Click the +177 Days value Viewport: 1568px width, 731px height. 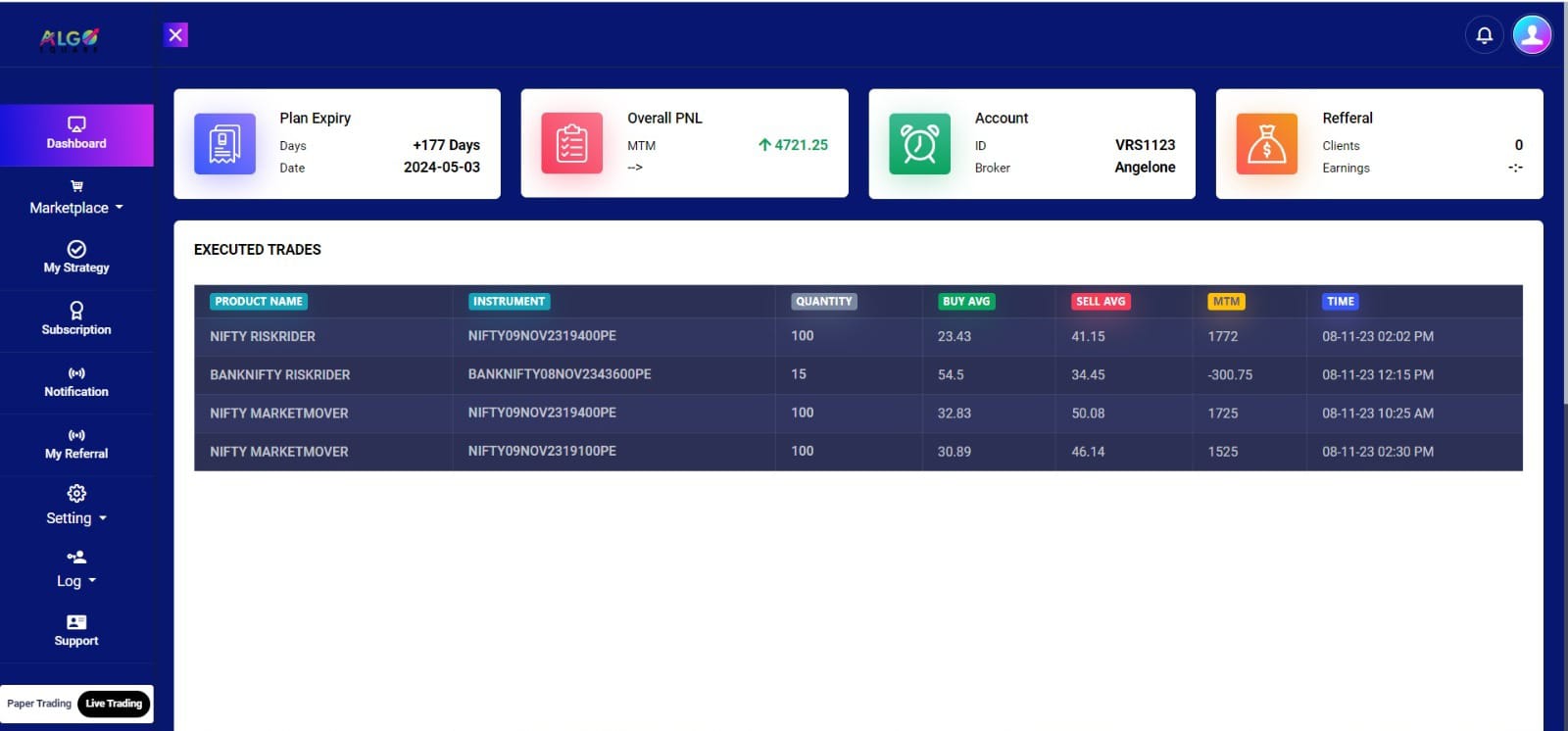pyautogui.click(x=446, y=145)
